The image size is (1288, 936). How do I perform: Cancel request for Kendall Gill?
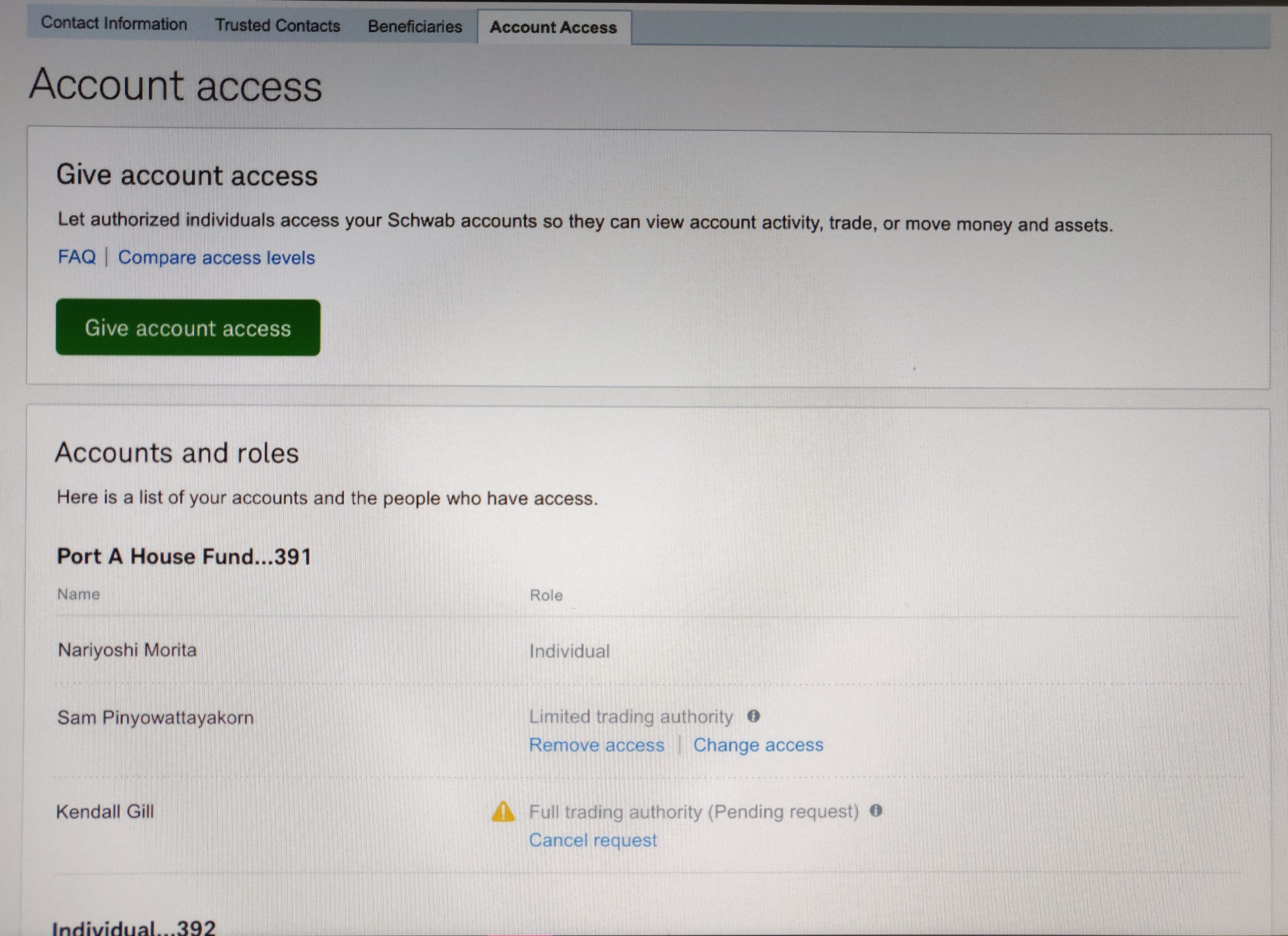tap(592, 840)
